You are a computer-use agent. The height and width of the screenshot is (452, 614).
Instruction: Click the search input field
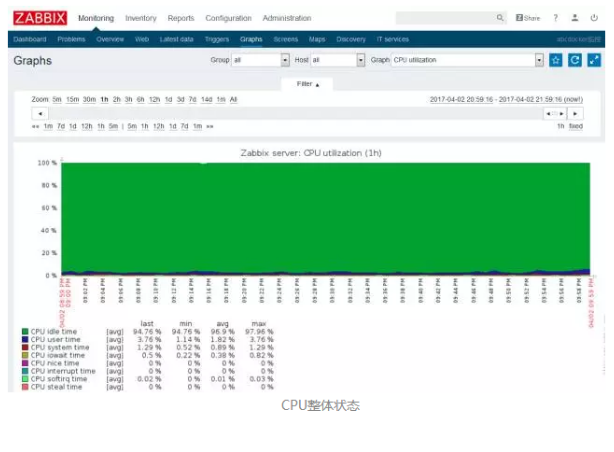point(446,18)
